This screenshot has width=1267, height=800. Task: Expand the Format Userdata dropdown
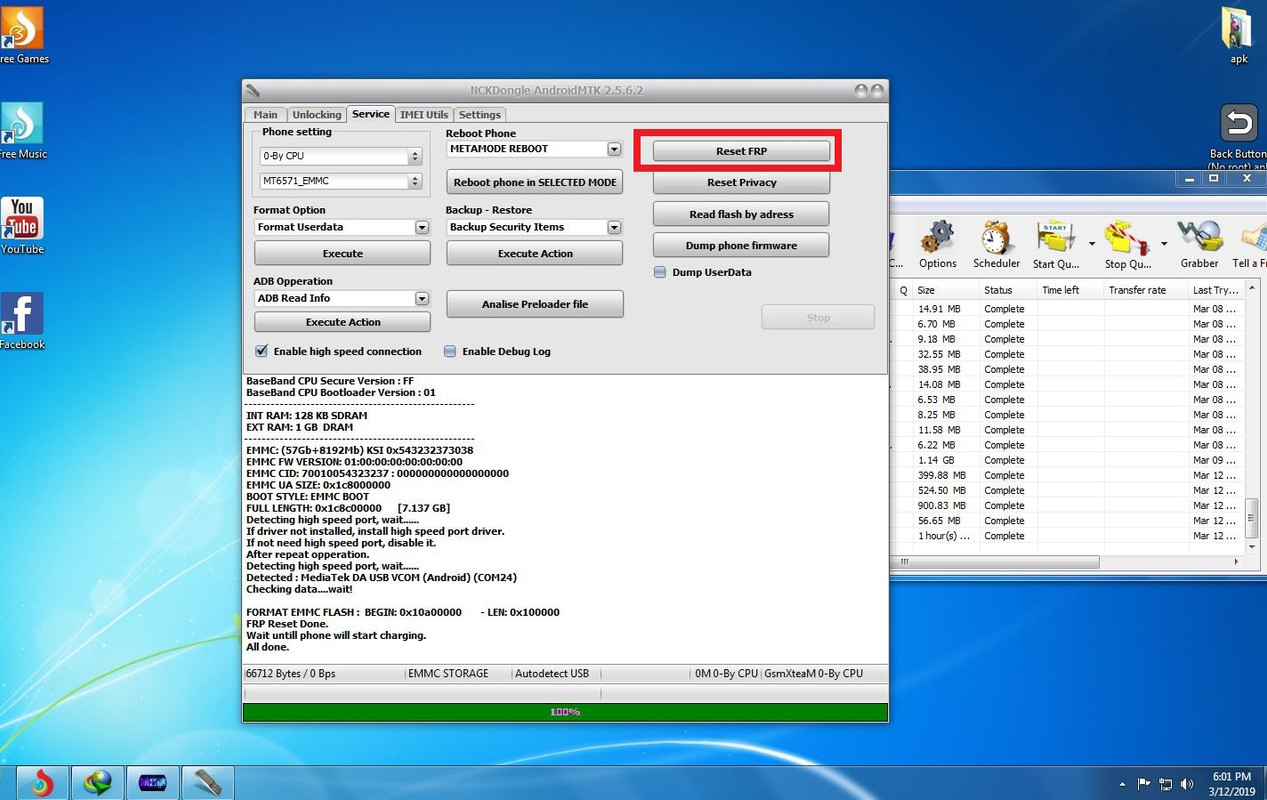(422, 227)
